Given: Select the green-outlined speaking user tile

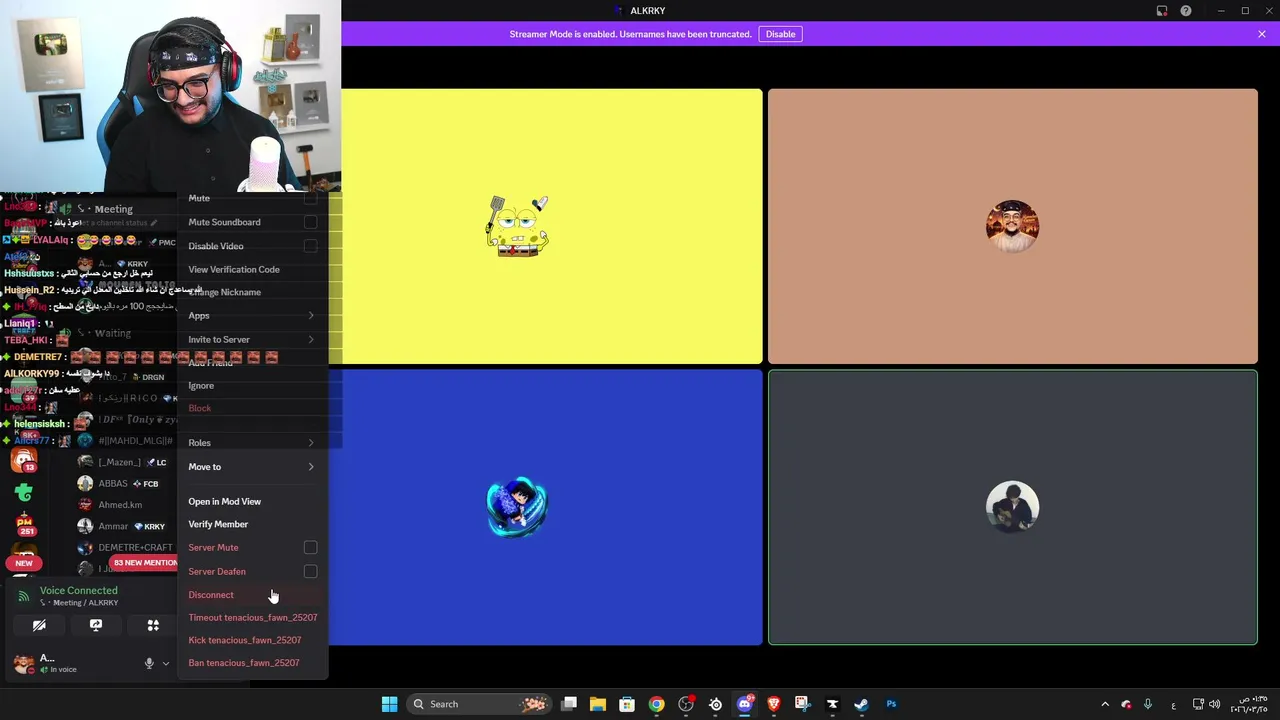Looking at the screenshot, I should pyautogui.click(x=1013, y=507).
